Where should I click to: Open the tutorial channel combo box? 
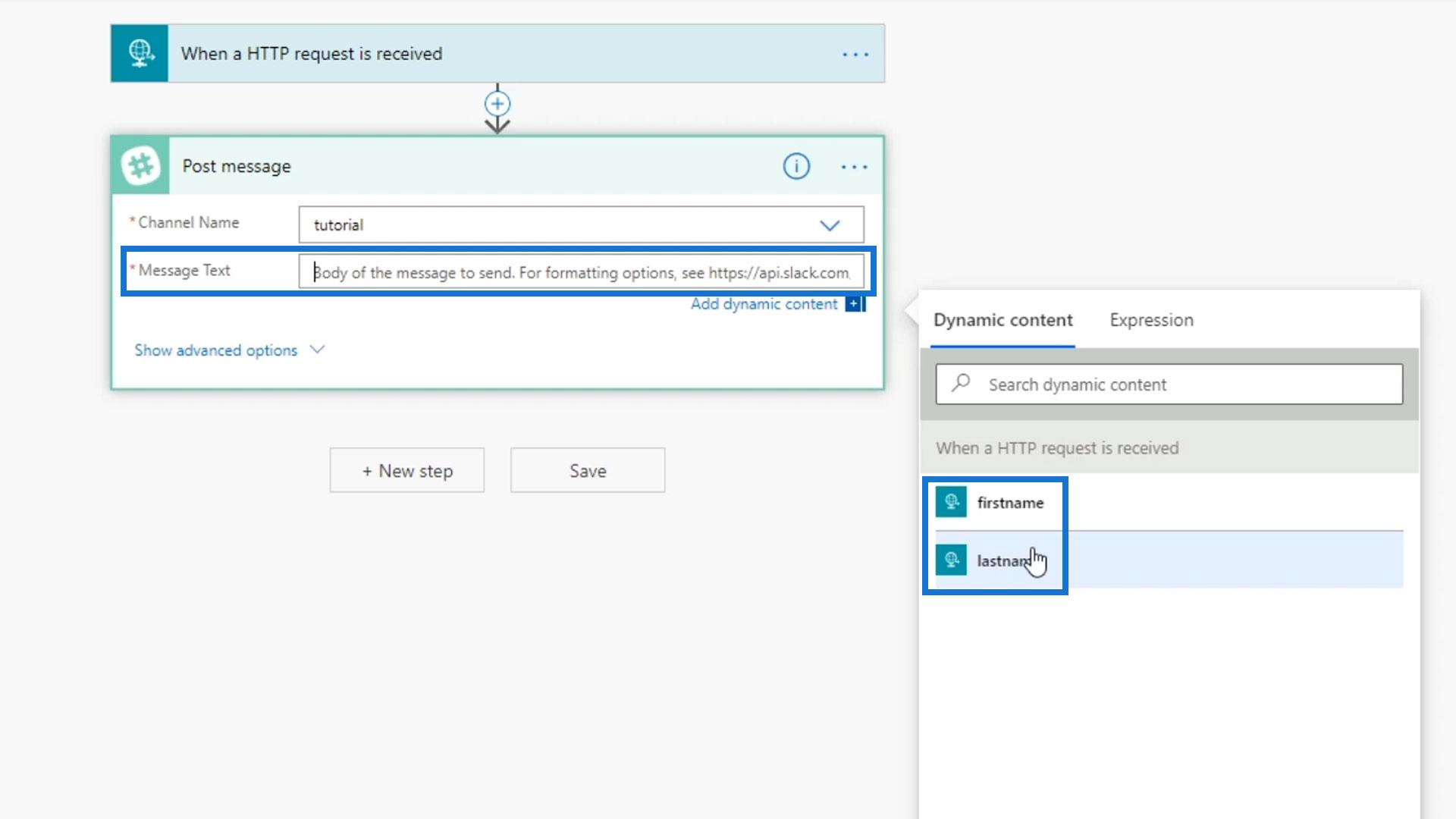tap(561, 225)
